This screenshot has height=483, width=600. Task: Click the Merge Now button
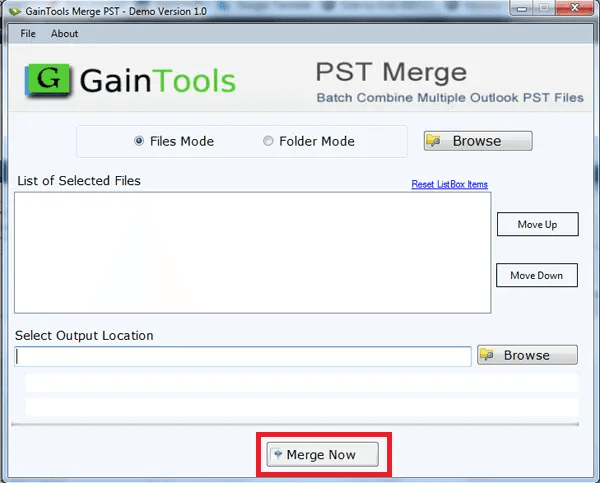[x=323, y=454]
